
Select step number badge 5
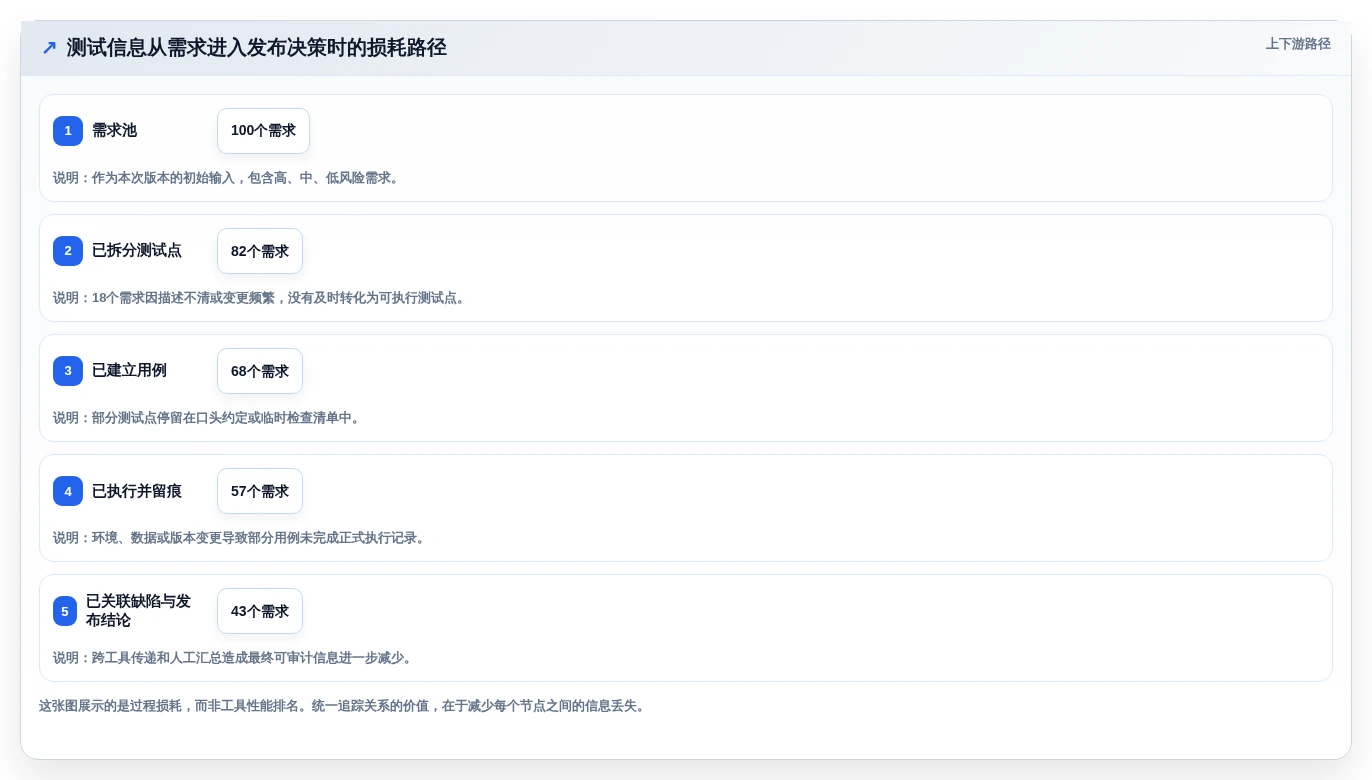65,611
